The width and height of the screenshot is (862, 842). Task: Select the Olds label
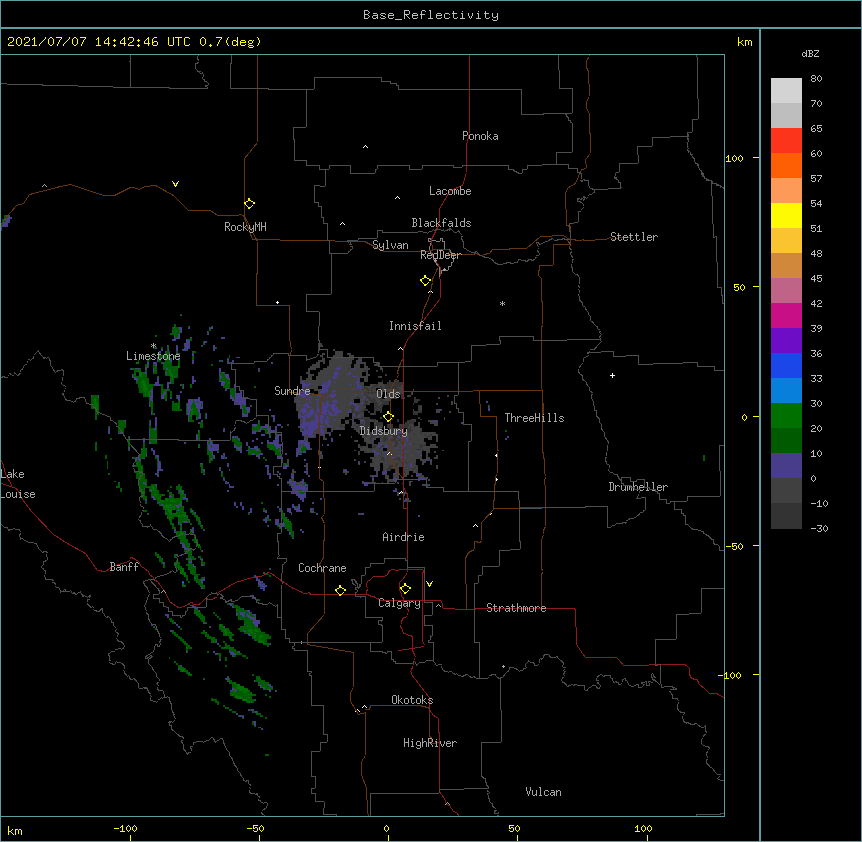[388, 394]
